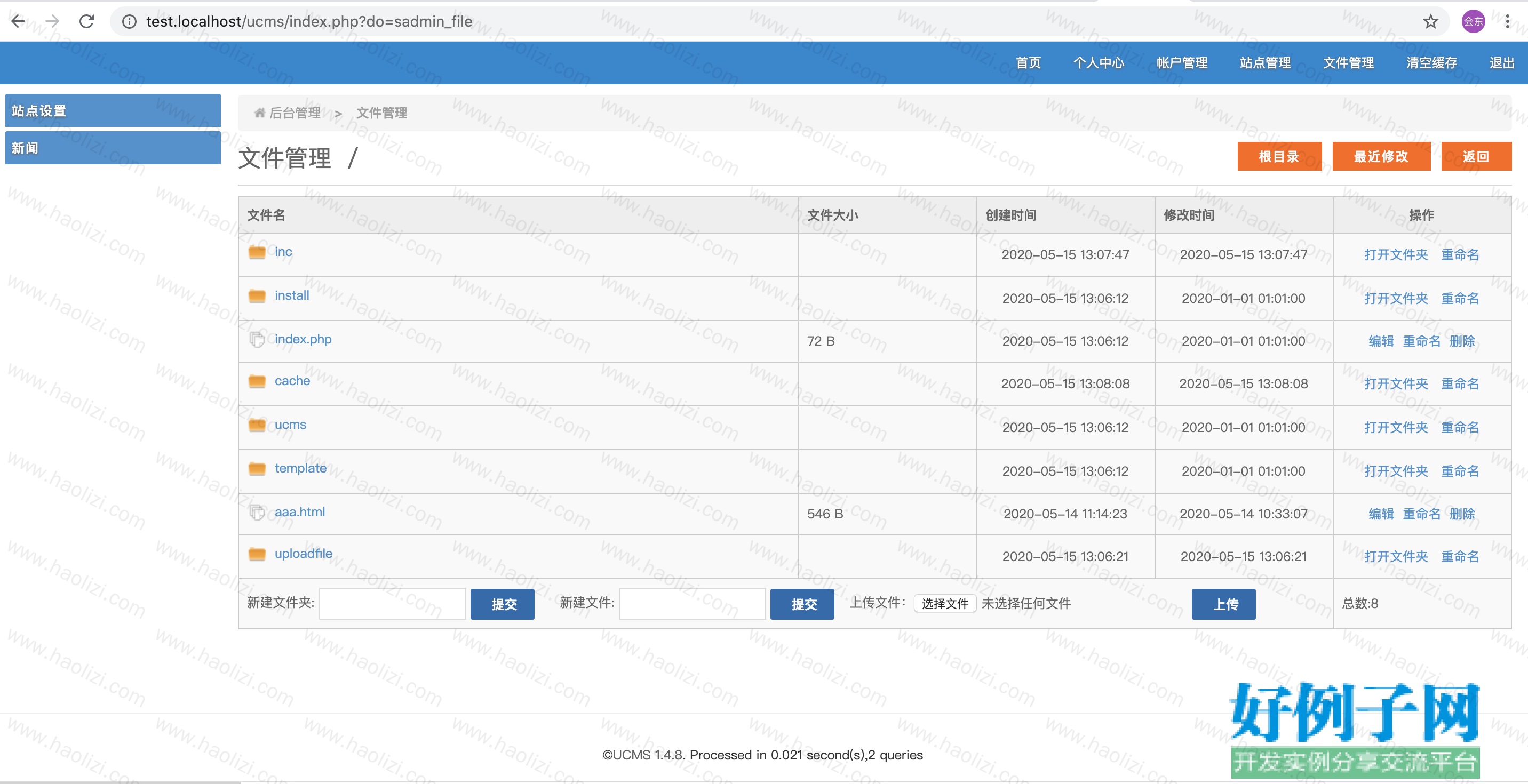The image size is (1528, 784).
Task: Click 打开文件夹 for install row
Action: tap(1396, 298)
